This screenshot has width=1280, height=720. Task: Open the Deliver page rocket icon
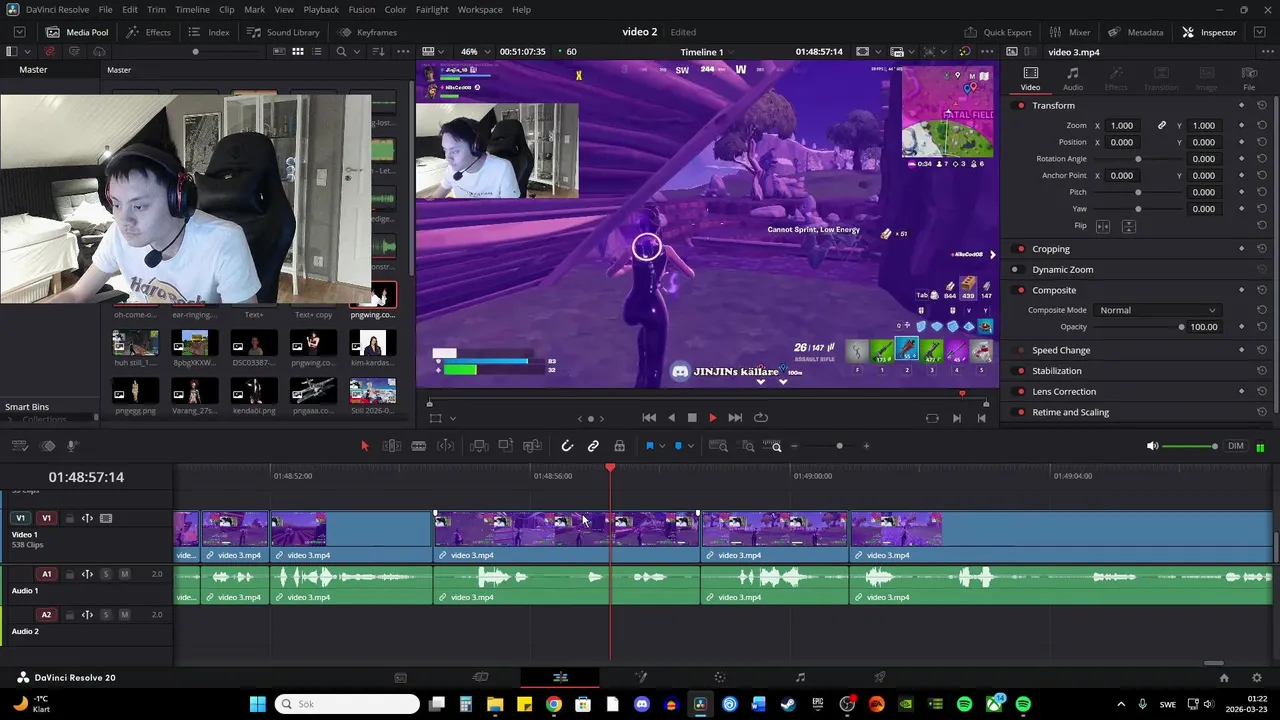pyautogui.click(x=880, y=677)
